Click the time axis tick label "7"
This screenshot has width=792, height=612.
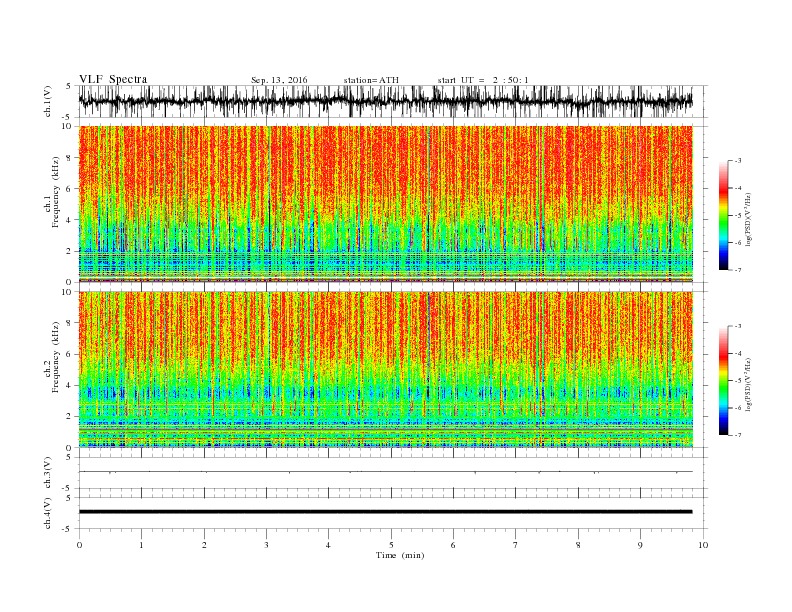click(x=516, y=545)
